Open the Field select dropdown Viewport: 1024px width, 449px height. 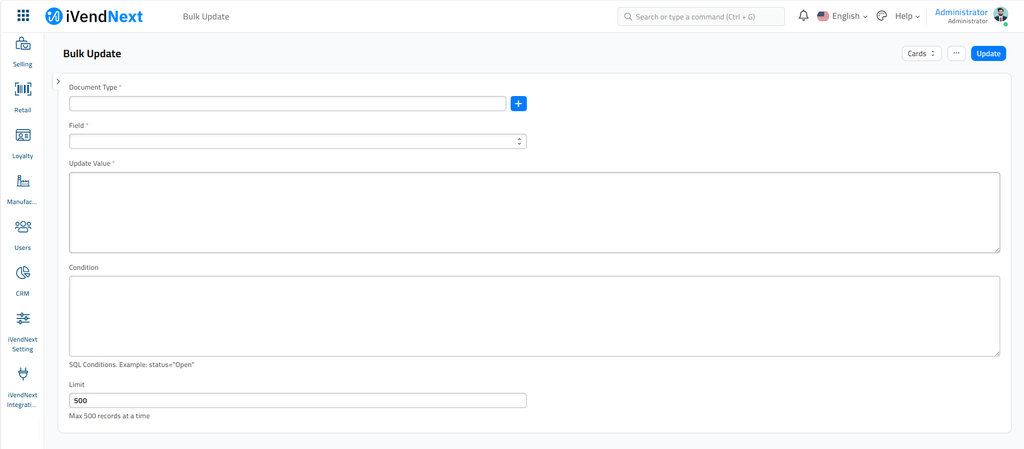298,142
